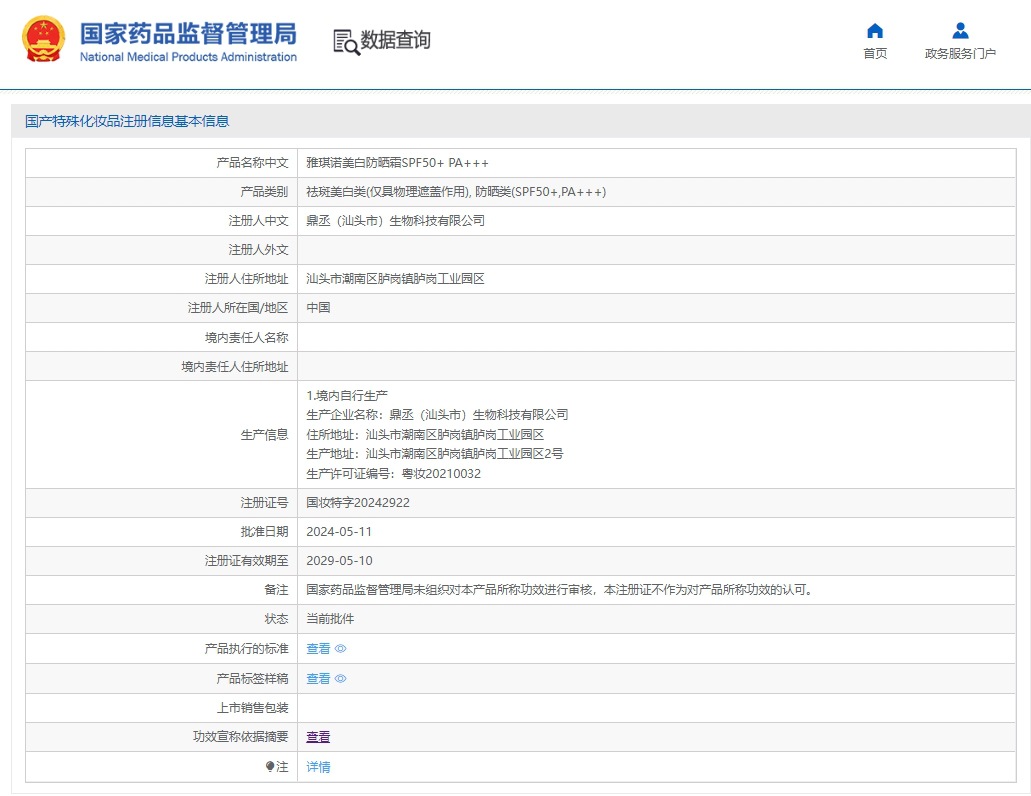Click the home house icon
This screenshot has height=796, width=1031.
pyautogui.click(x=875, y=30)
